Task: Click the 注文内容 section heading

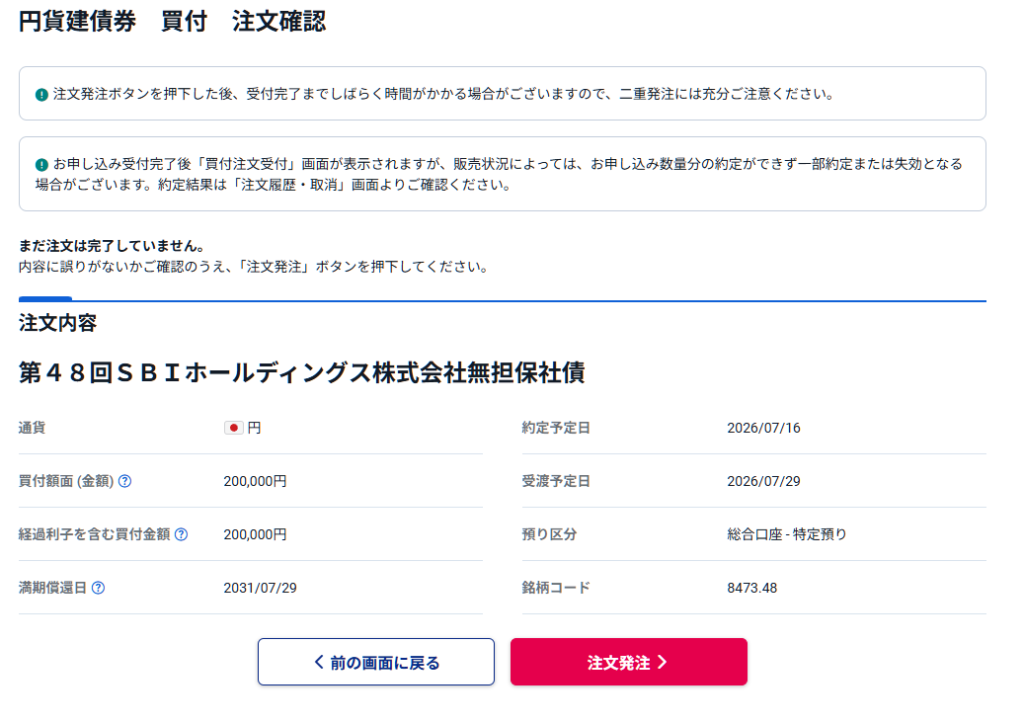Action: point(57,323)
